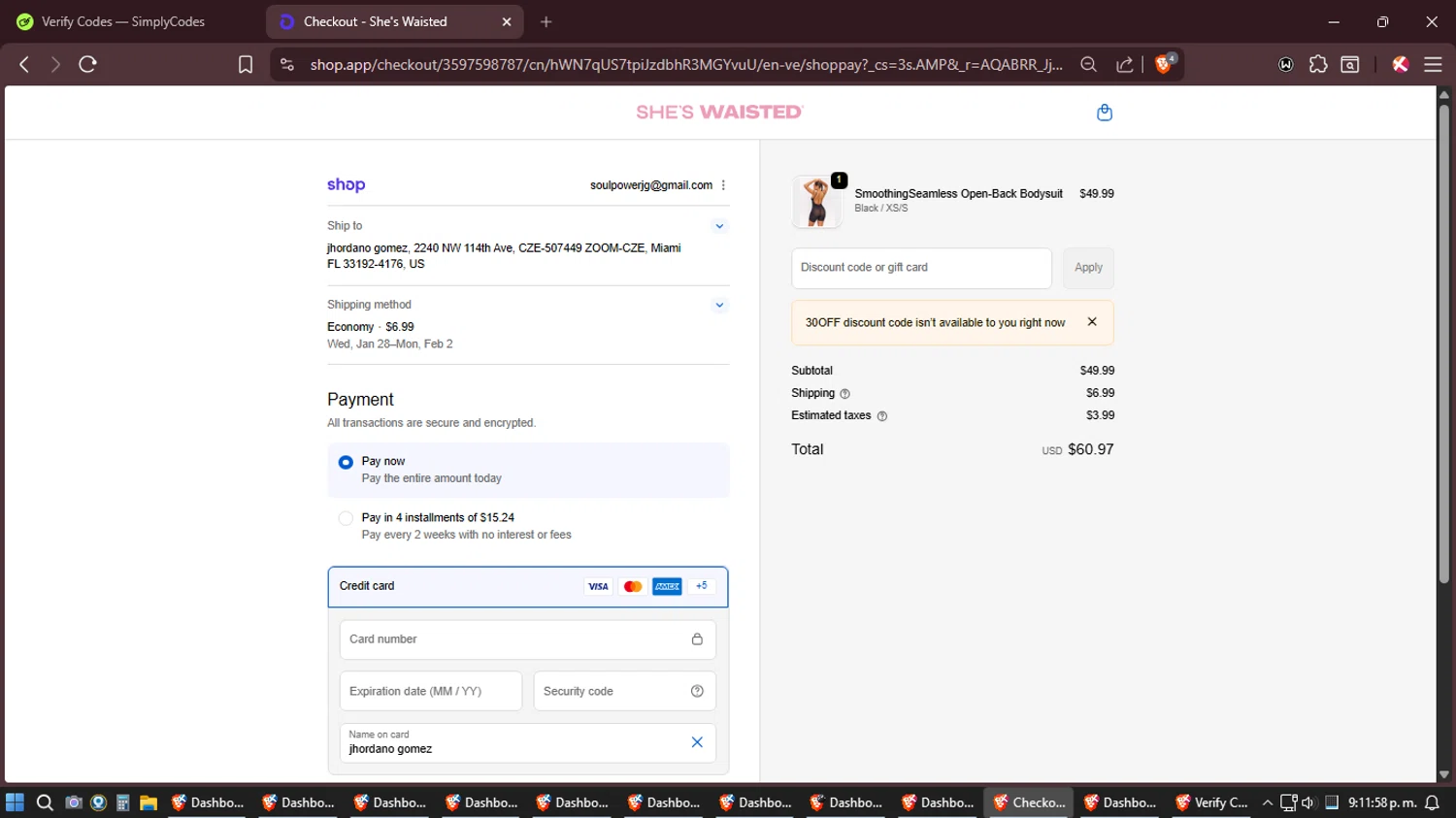
Task: Open the sidebar search panel icon
Action: tap(1350, 64)
